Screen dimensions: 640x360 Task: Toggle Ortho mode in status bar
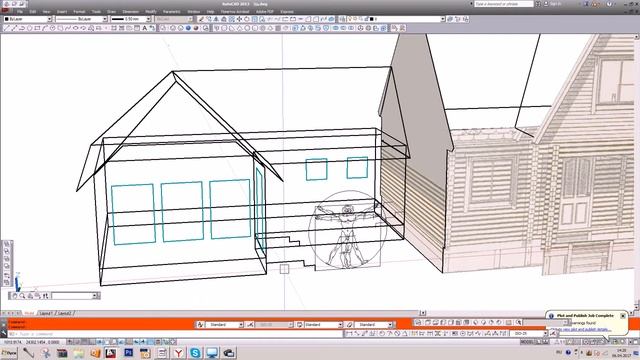[x=93, y=342]
